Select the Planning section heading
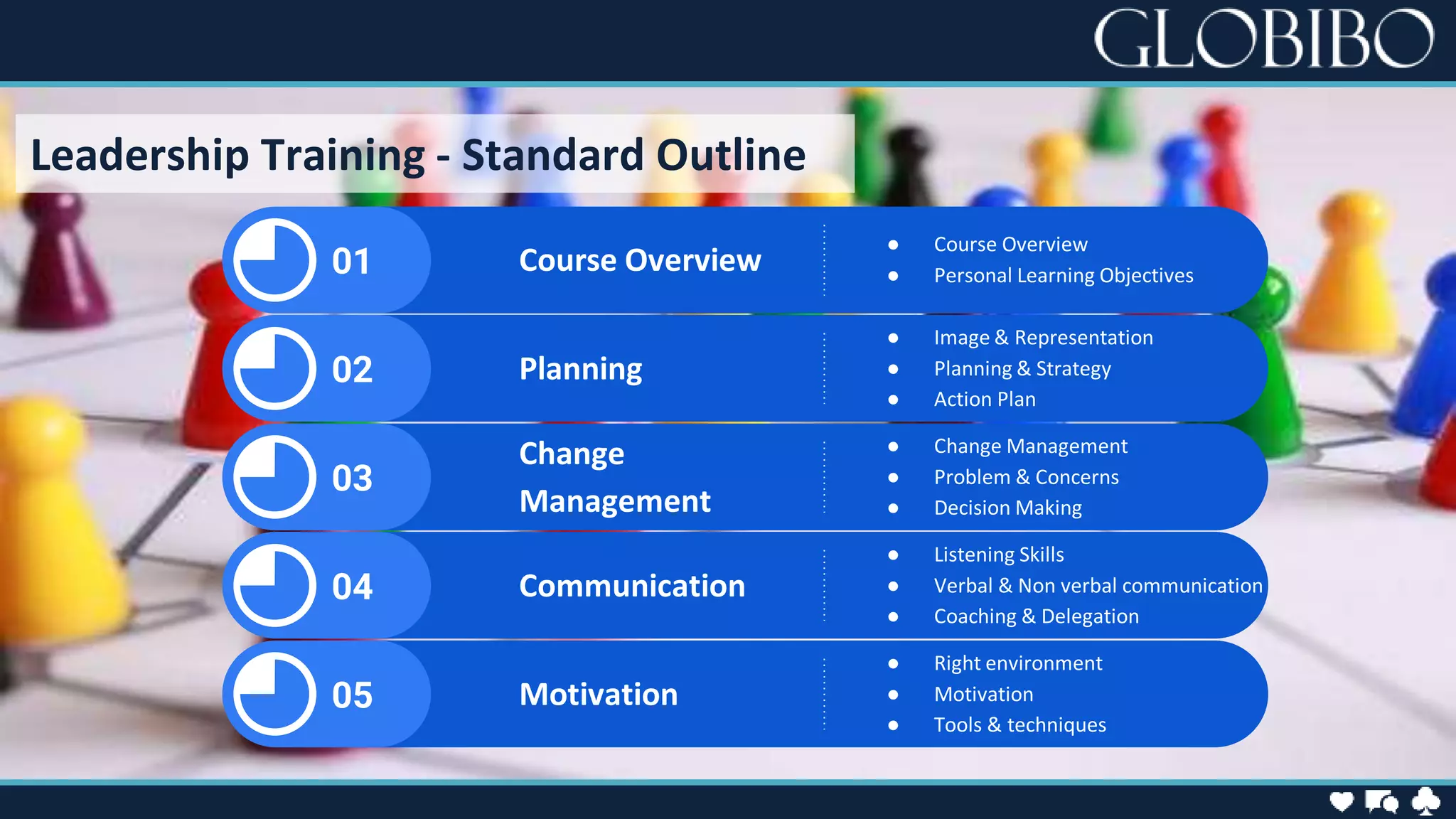 click(580, 369)
